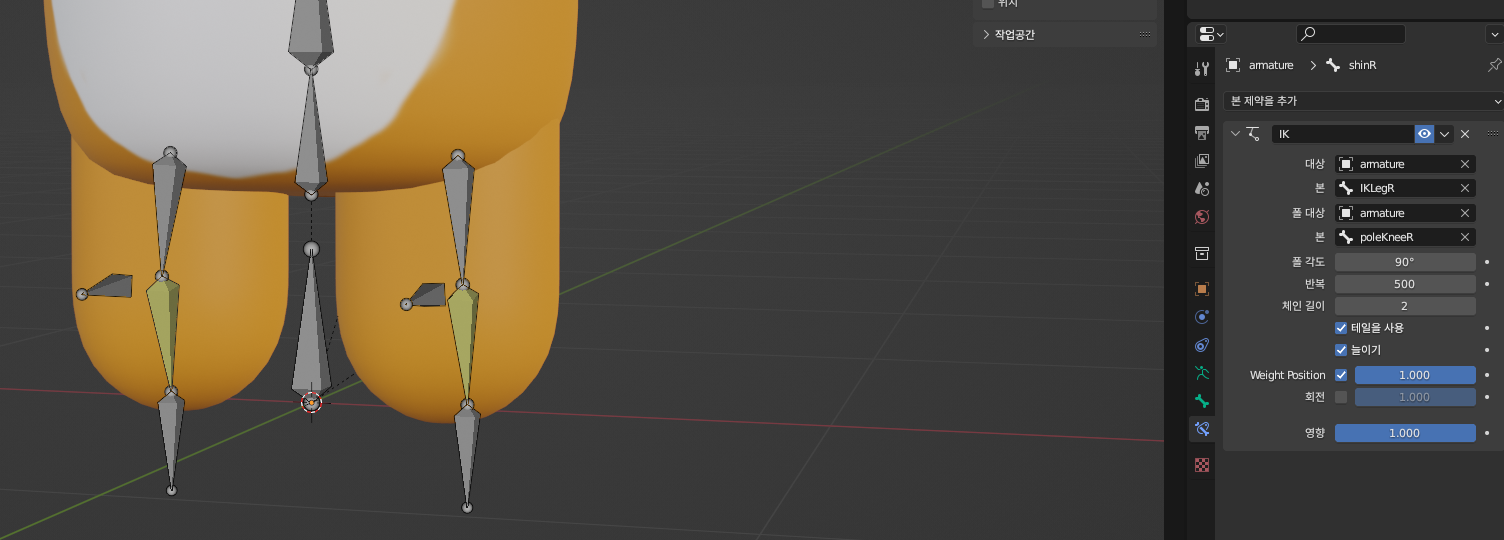Animate the 영향 influence property dot

coord(1488,433)
